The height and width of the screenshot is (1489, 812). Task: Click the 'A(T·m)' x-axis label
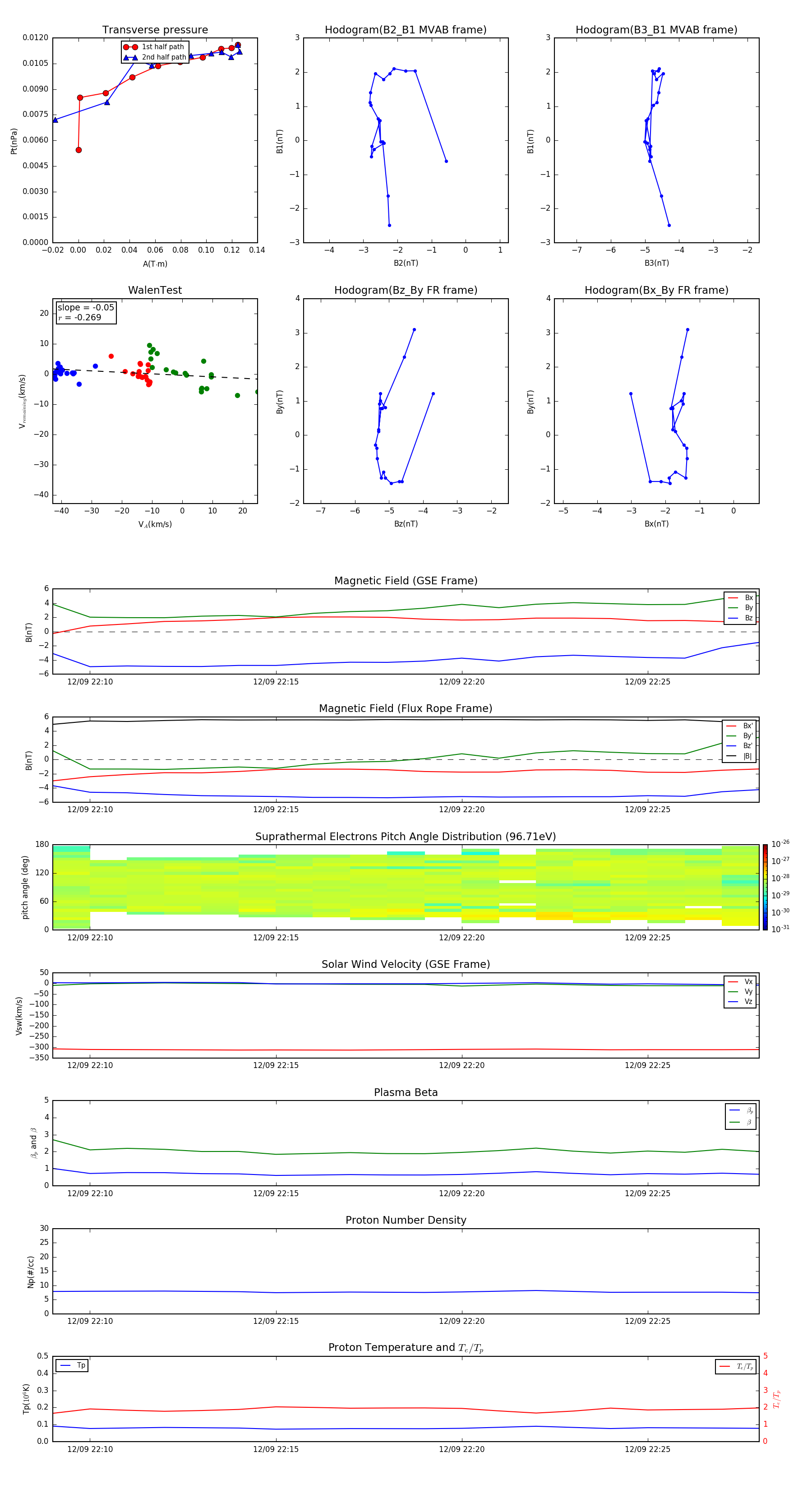pyautogui.click(x=155, y=264)
